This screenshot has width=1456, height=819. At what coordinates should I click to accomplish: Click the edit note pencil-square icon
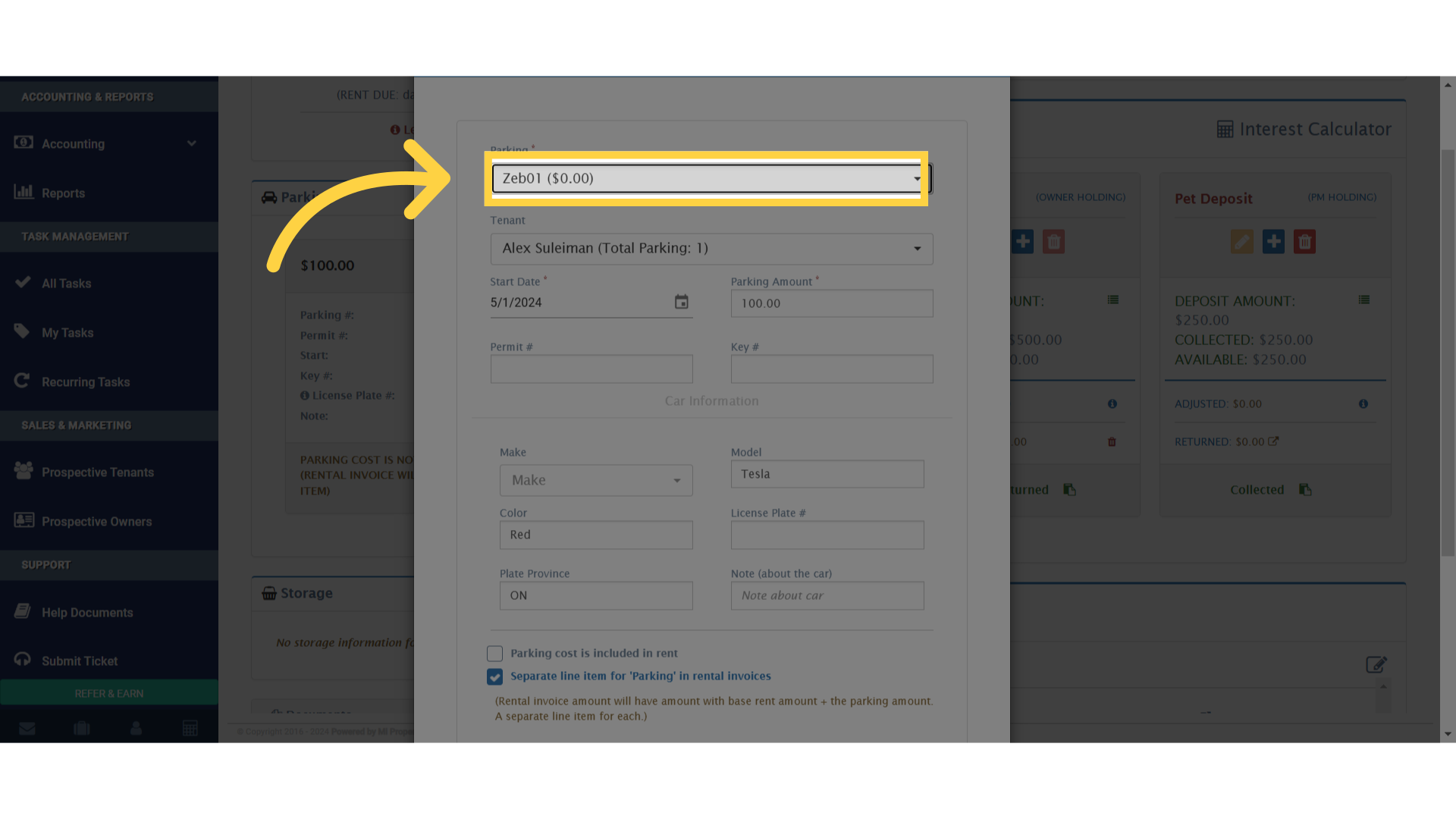(x=1376, y=664)
